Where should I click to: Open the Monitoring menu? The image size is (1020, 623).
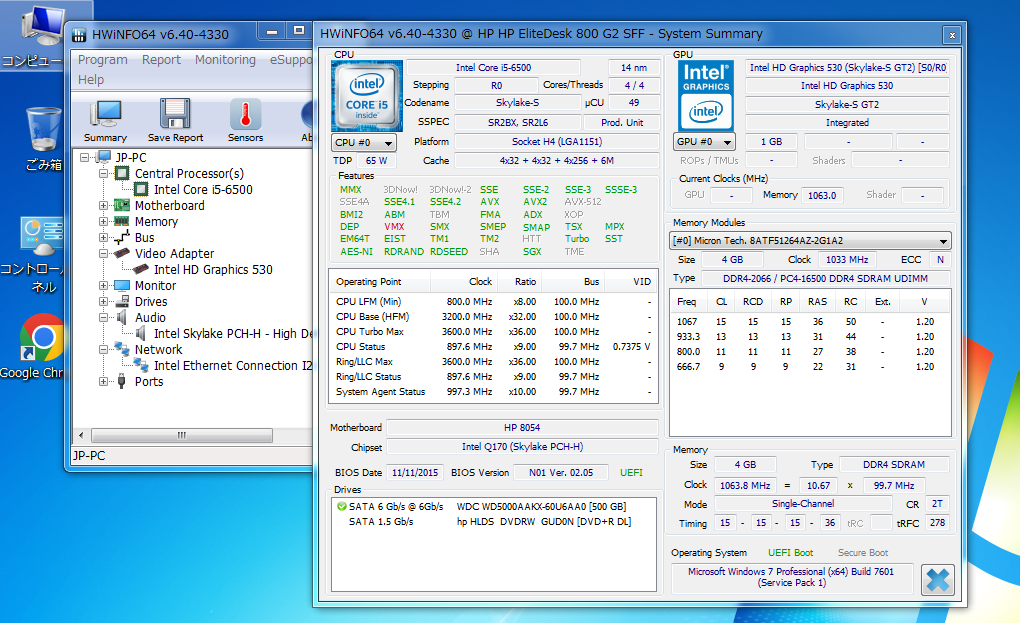225,60
